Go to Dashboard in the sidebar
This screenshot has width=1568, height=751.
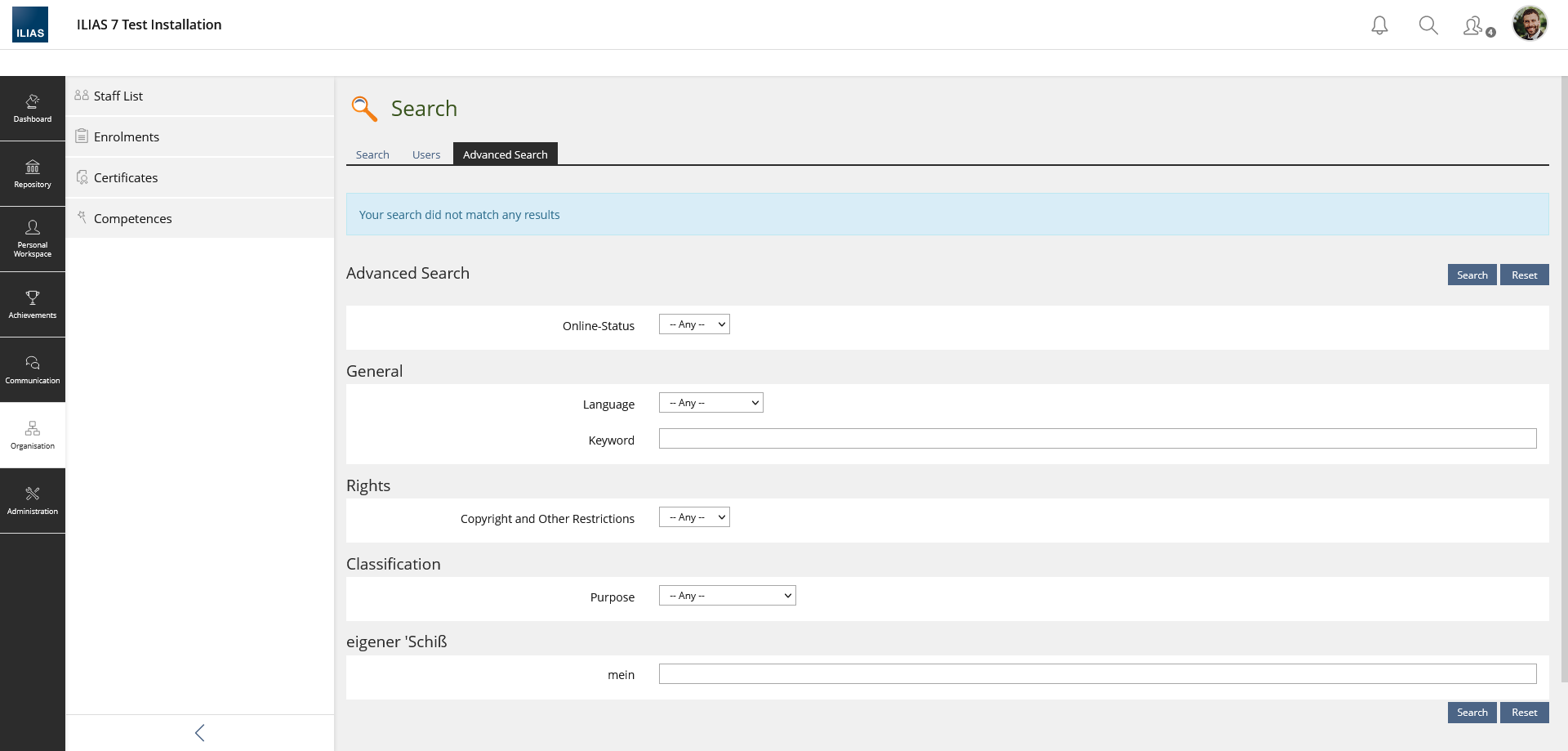33,109
